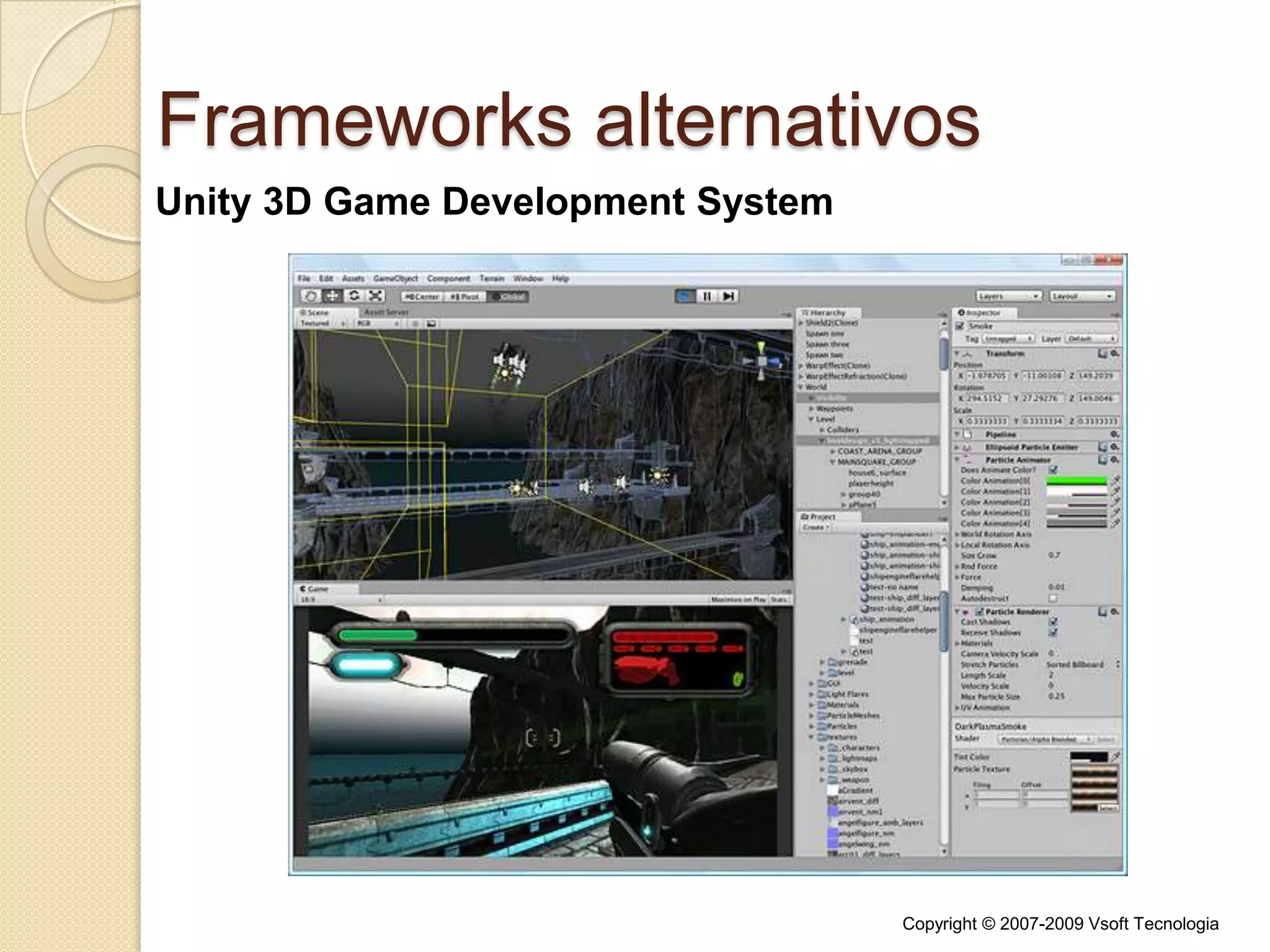Open the Transform component gear menu
The image size is (1270, 952).
click(x=1114, y=353)
